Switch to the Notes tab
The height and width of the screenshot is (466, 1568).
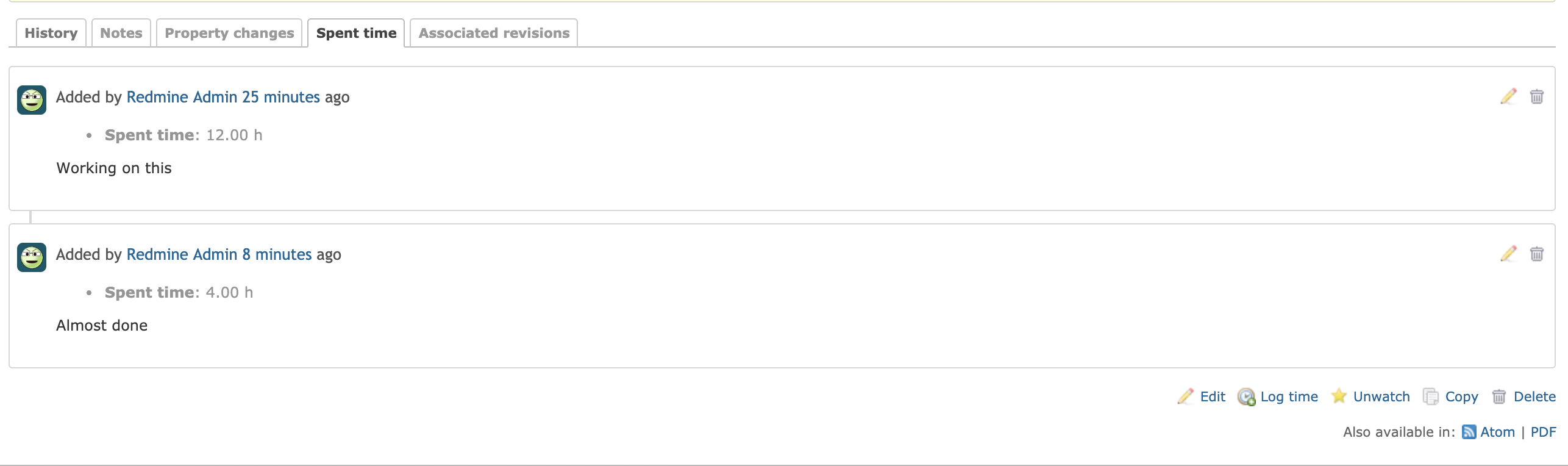pyautogui.click(x=121, y=33)
